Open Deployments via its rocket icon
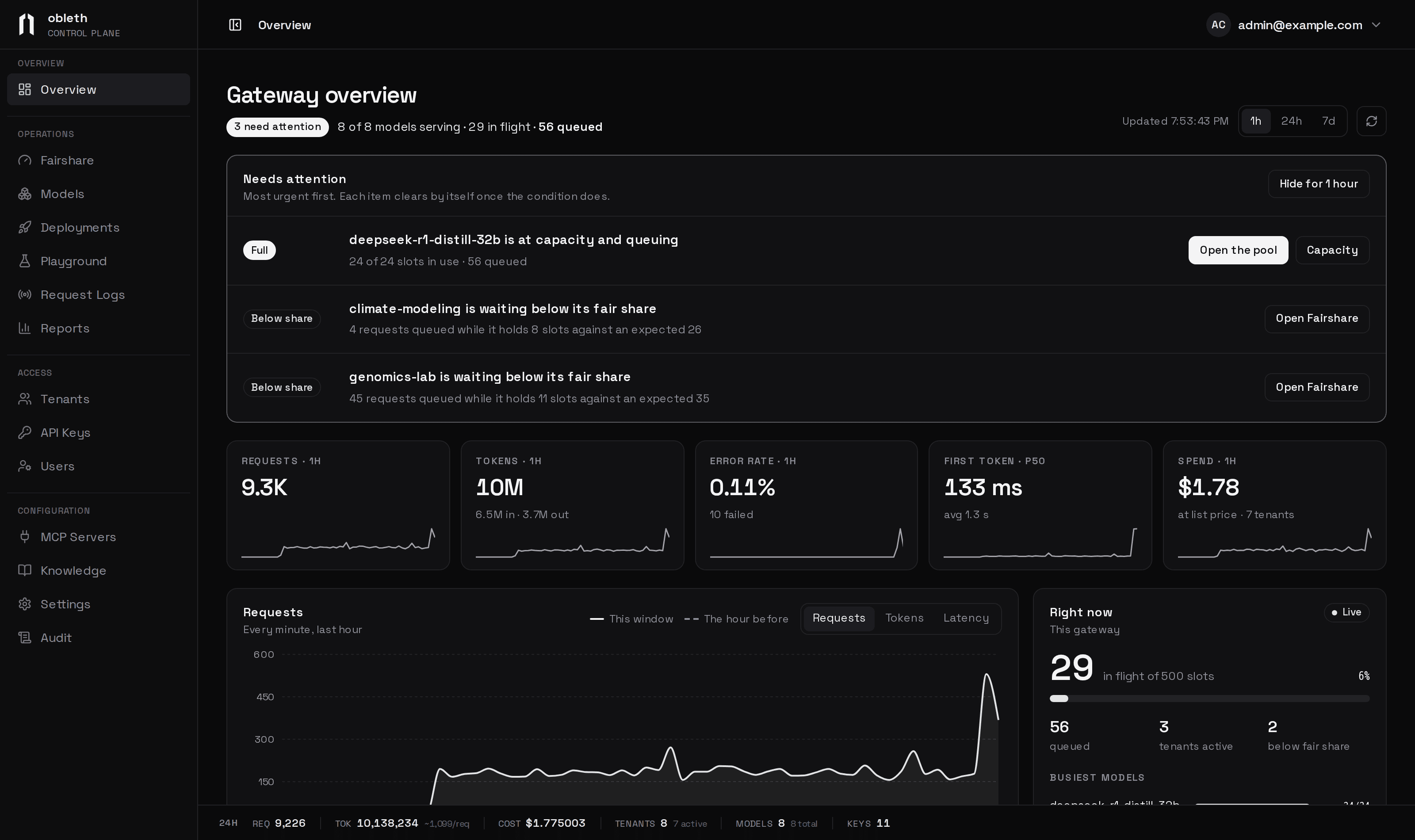Image resolution: width=1415 pixels, height=840 pixels. [x=24, y=228]
